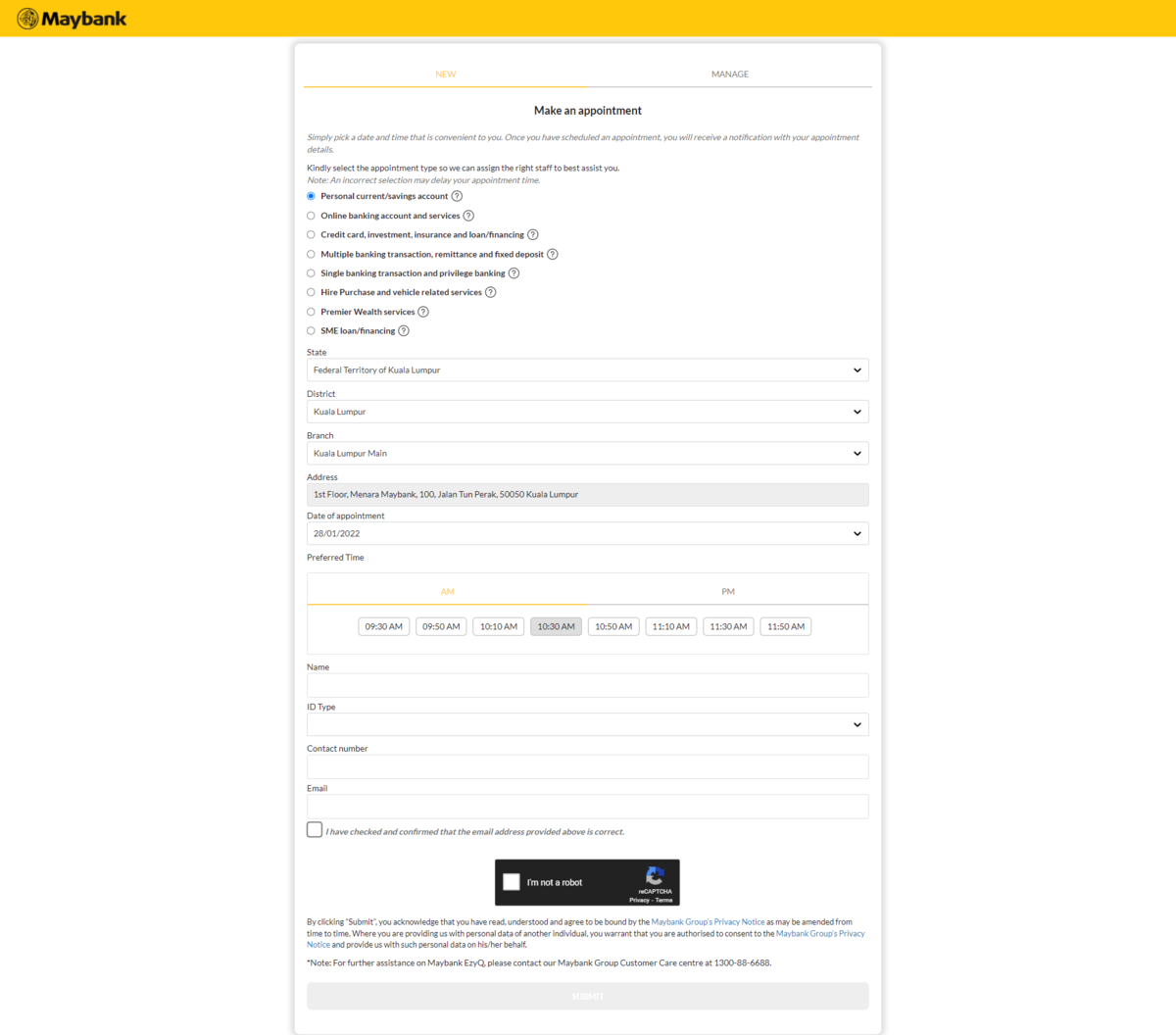The image size is (1176, 1035).
Task: Pick the 11:30 AM time slot
Action: [728, 626]
